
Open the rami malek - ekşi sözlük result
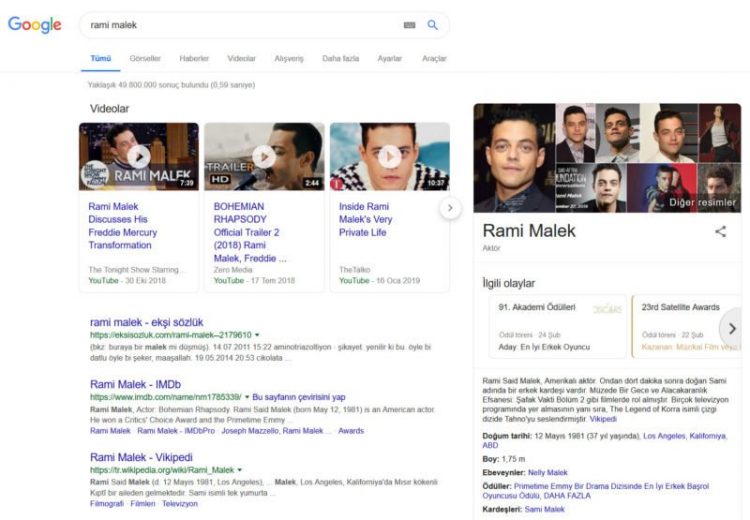(x=146, y=322)
